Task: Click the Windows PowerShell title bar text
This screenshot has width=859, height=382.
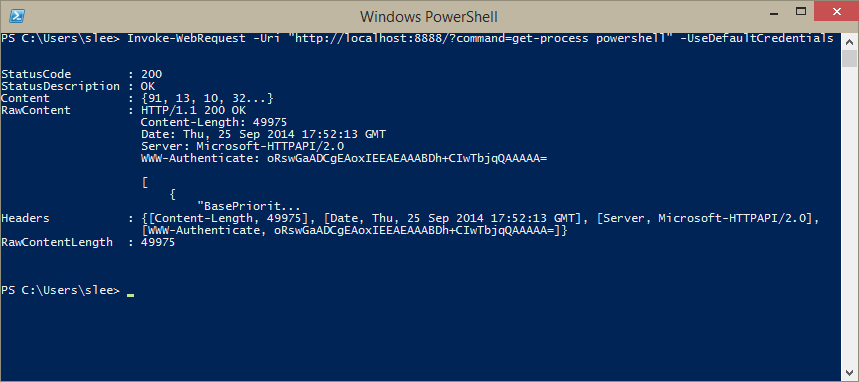Action: 428,16
